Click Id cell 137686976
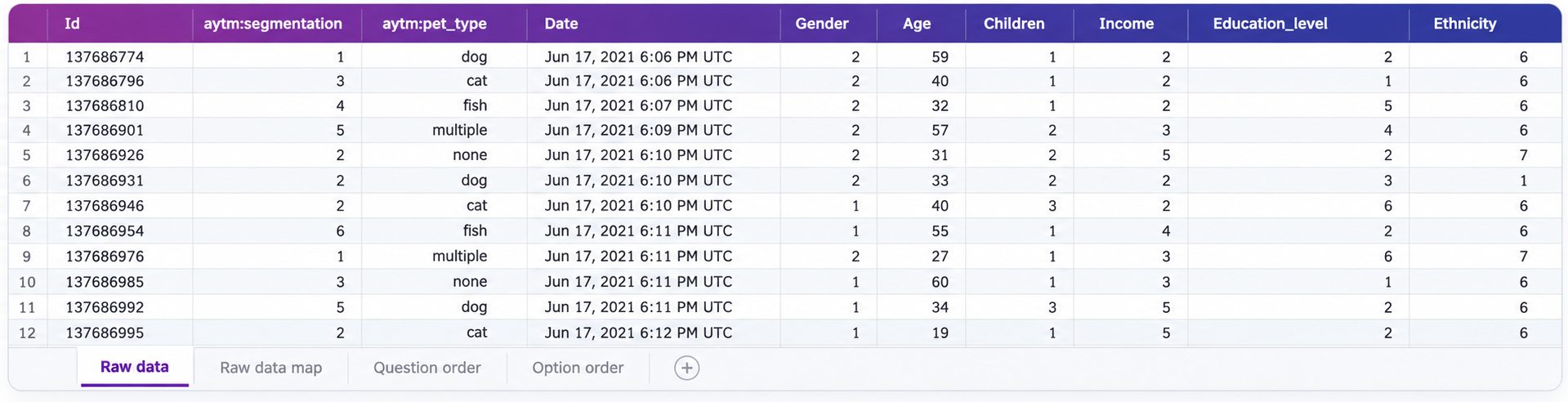This screenshot has width=1568, height=402. click(105, 257)
